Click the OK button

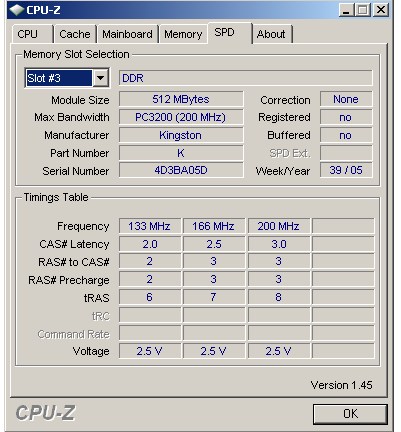350,414
